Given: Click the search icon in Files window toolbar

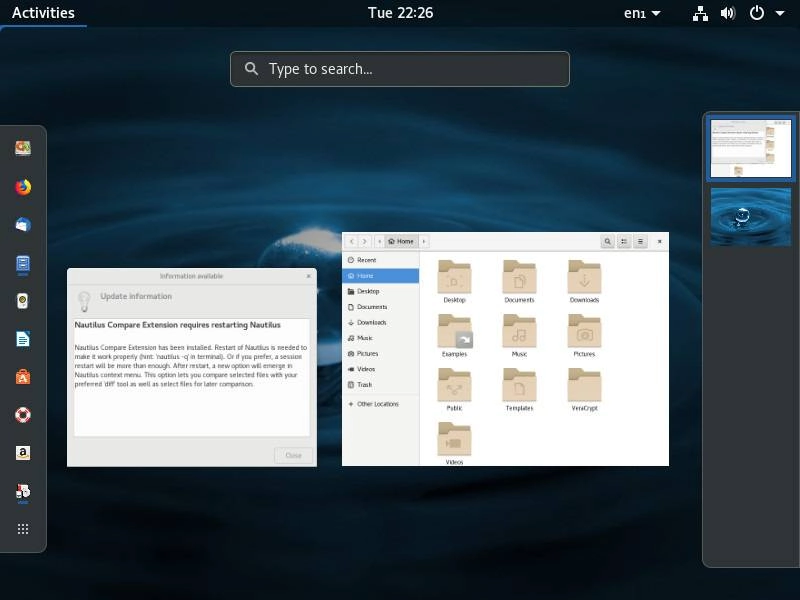Looking at the screenshot, I should click(607, 241).
